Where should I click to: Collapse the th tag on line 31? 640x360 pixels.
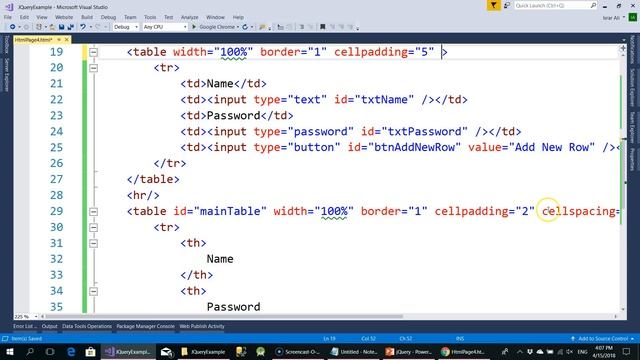pos(93,243)
